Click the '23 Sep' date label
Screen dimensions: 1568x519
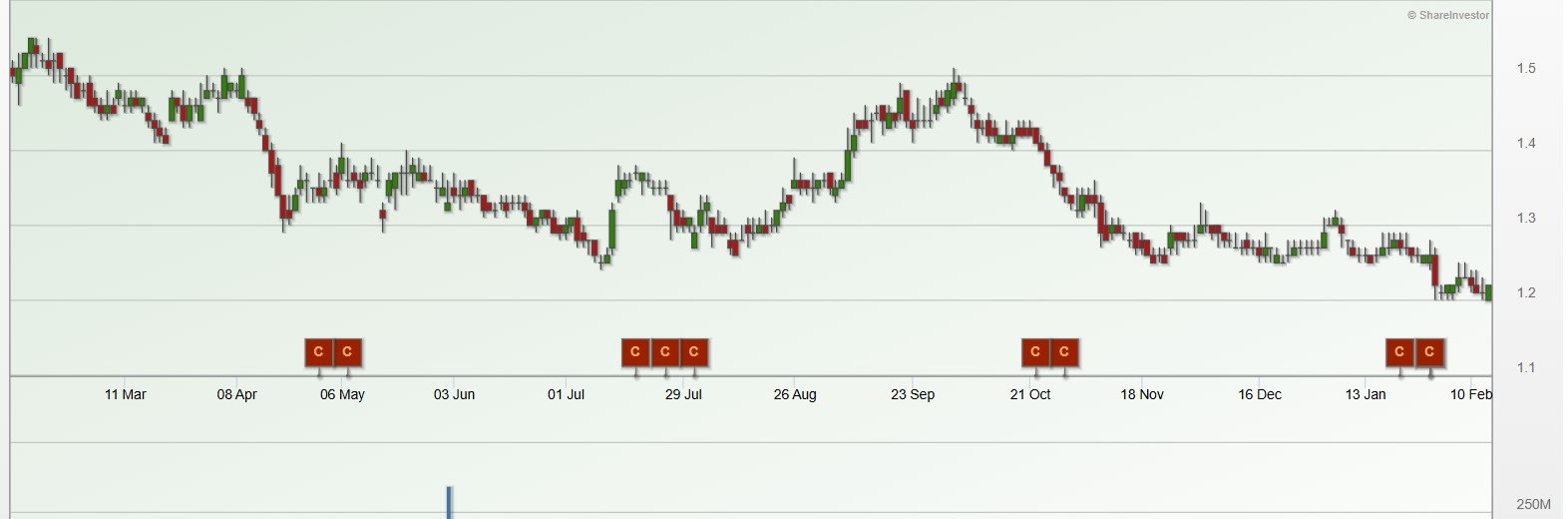[x=913, y=394]
